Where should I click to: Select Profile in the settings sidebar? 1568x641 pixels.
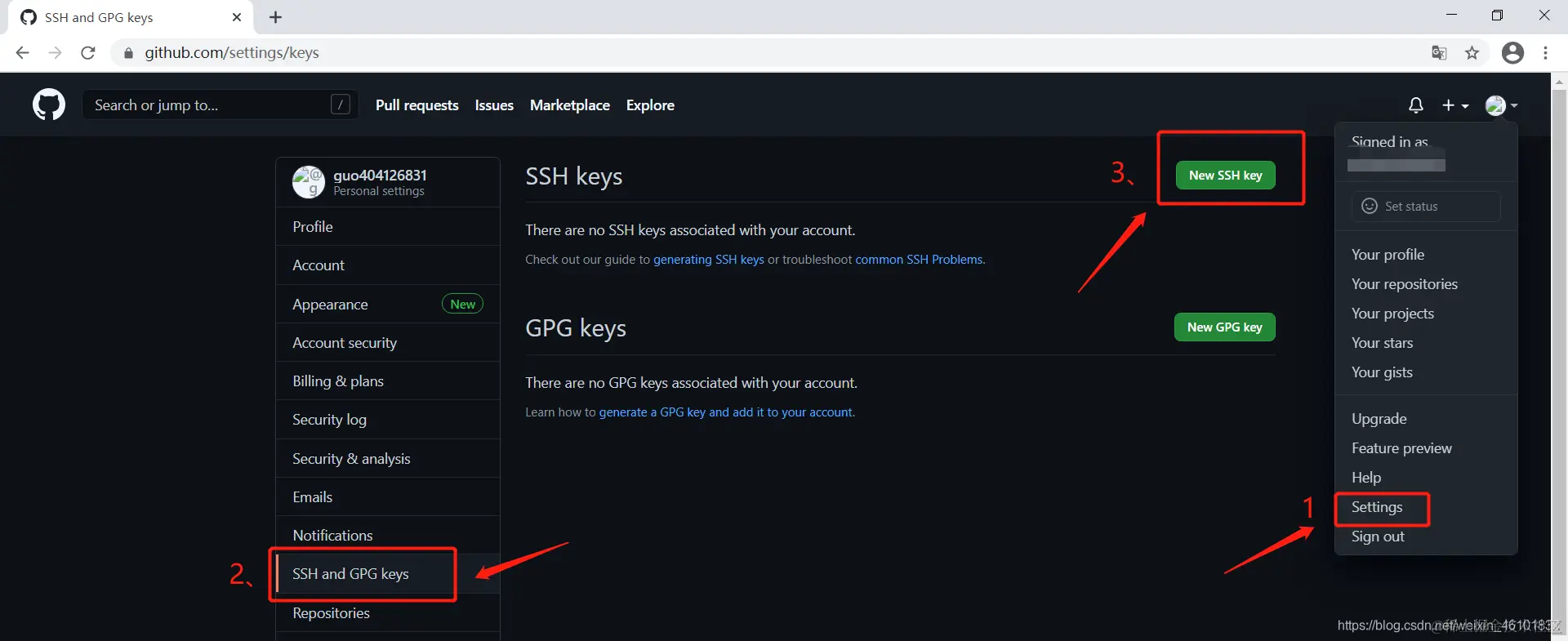pos(388,227)
